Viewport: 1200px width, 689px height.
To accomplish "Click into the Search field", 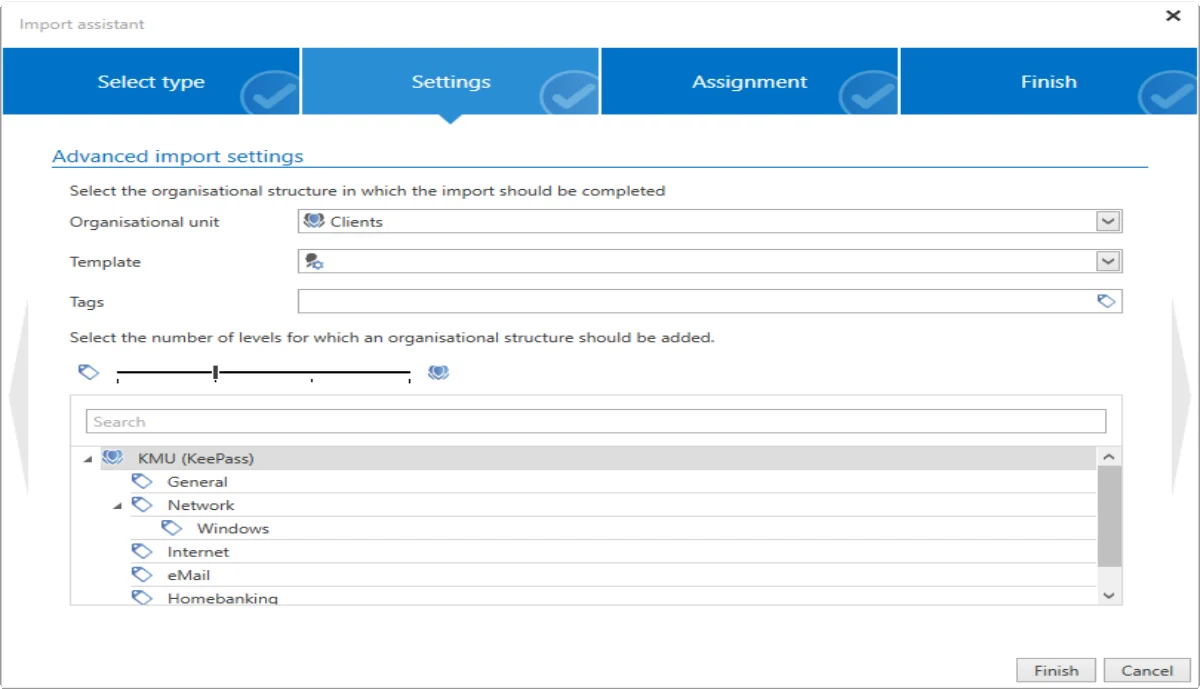I will [596, 421].
